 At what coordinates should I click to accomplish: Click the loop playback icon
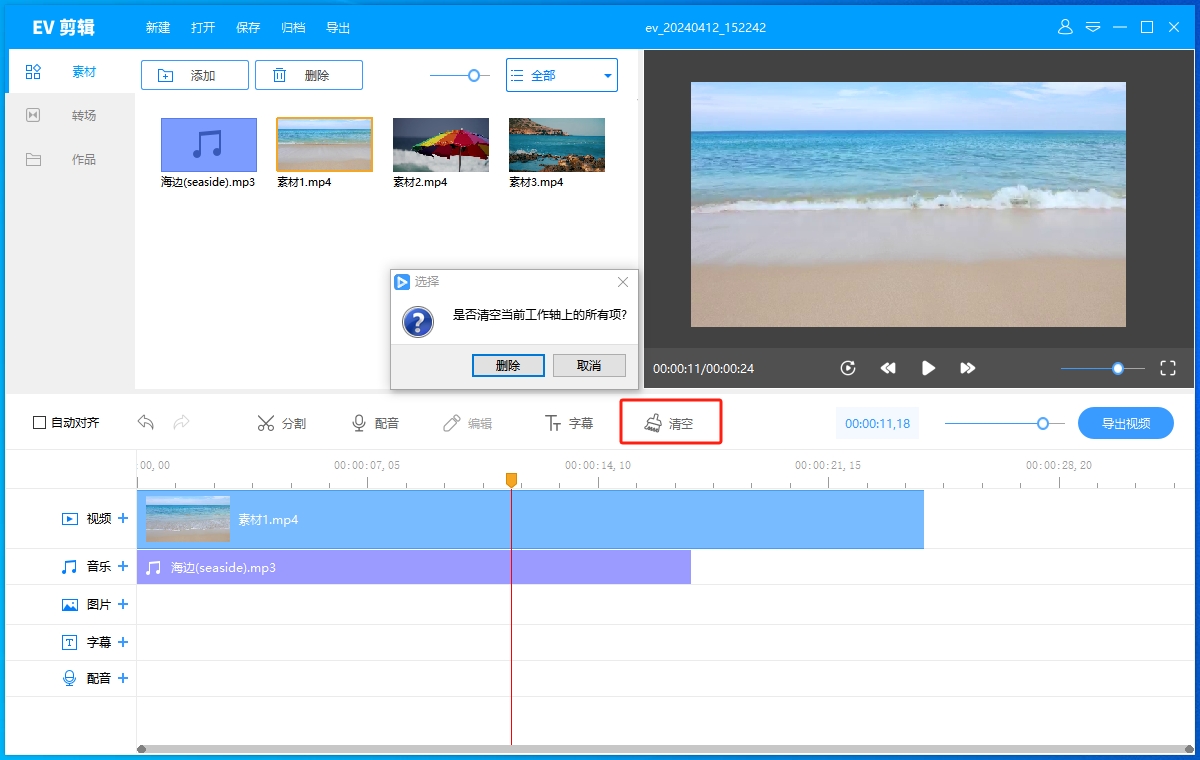[848, 368]
